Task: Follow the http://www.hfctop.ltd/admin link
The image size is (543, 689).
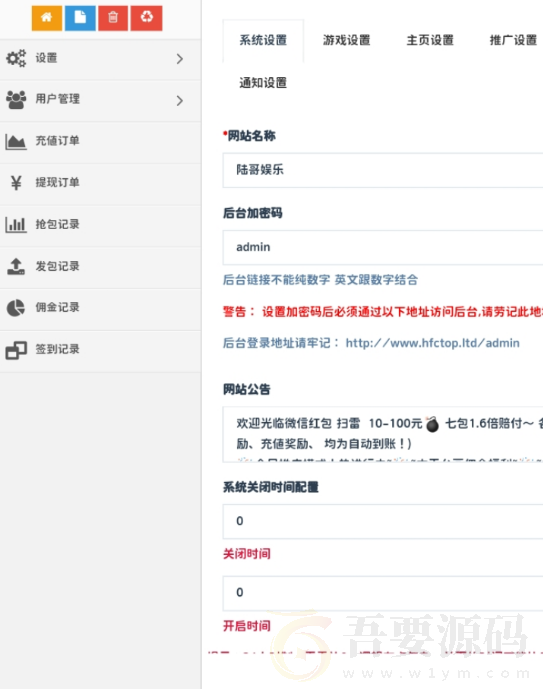Action: tap(432, 343)
